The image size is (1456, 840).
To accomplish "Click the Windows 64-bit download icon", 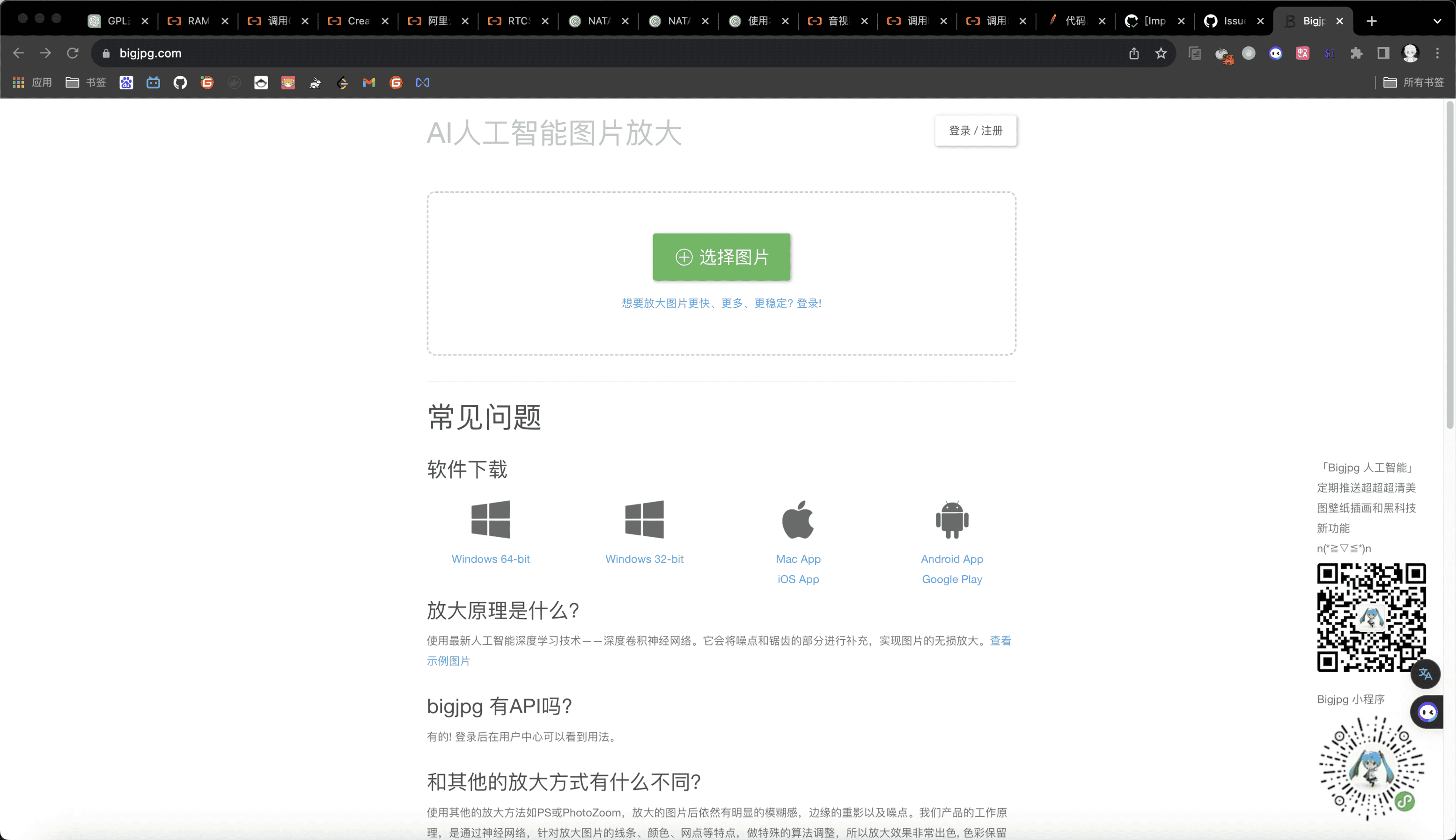I will coord(491,519).
